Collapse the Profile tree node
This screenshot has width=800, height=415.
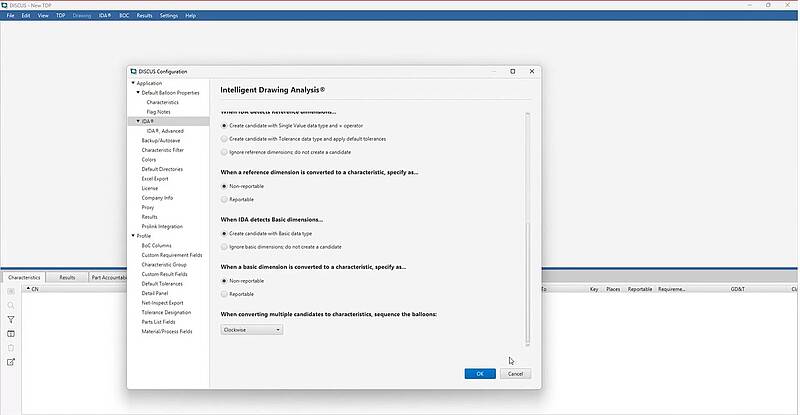(x=132, y=236)
